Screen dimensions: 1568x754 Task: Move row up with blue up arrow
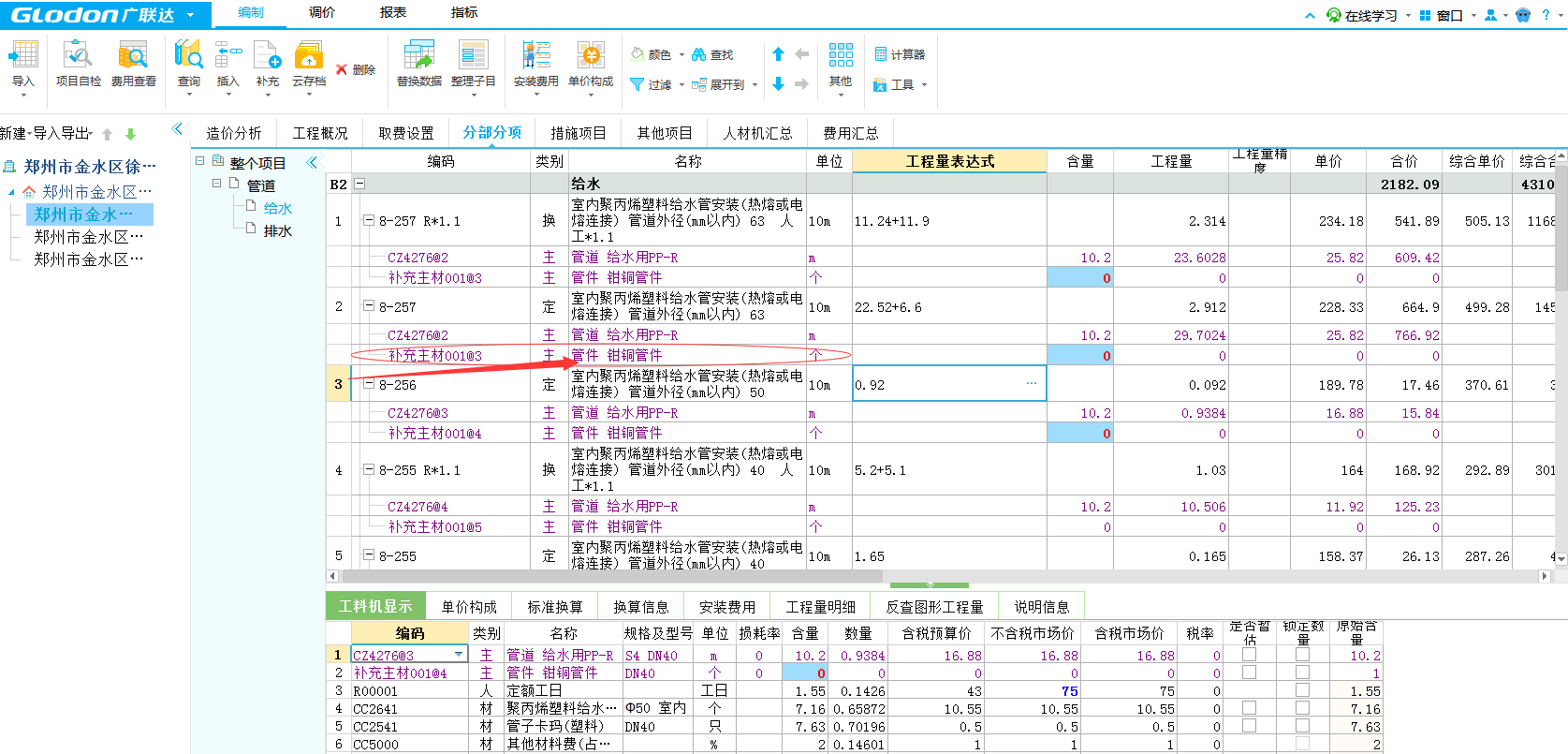tap(778, 54)
